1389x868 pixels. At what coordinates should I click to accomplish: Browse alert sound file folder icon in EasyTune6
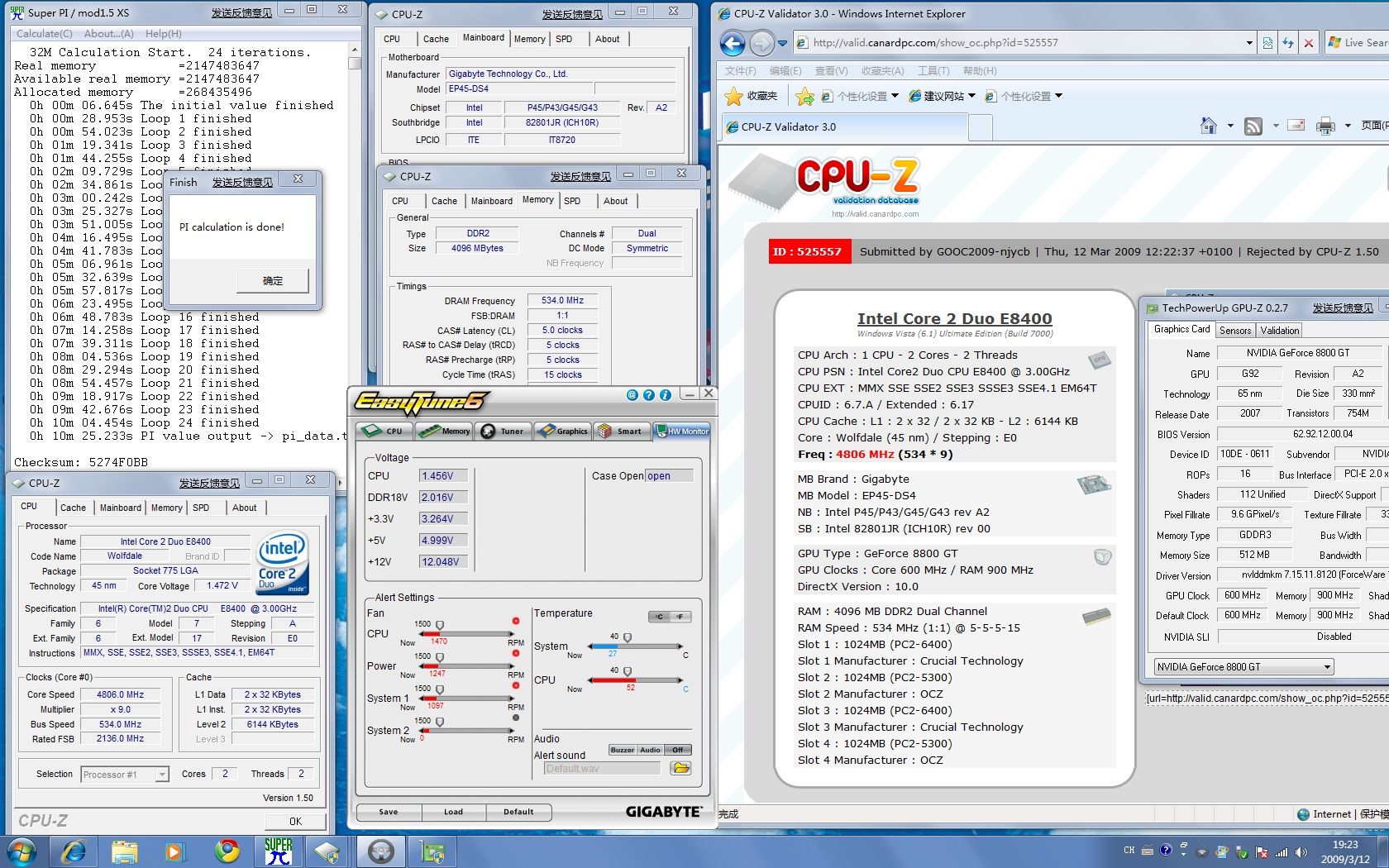coord(680,768)
